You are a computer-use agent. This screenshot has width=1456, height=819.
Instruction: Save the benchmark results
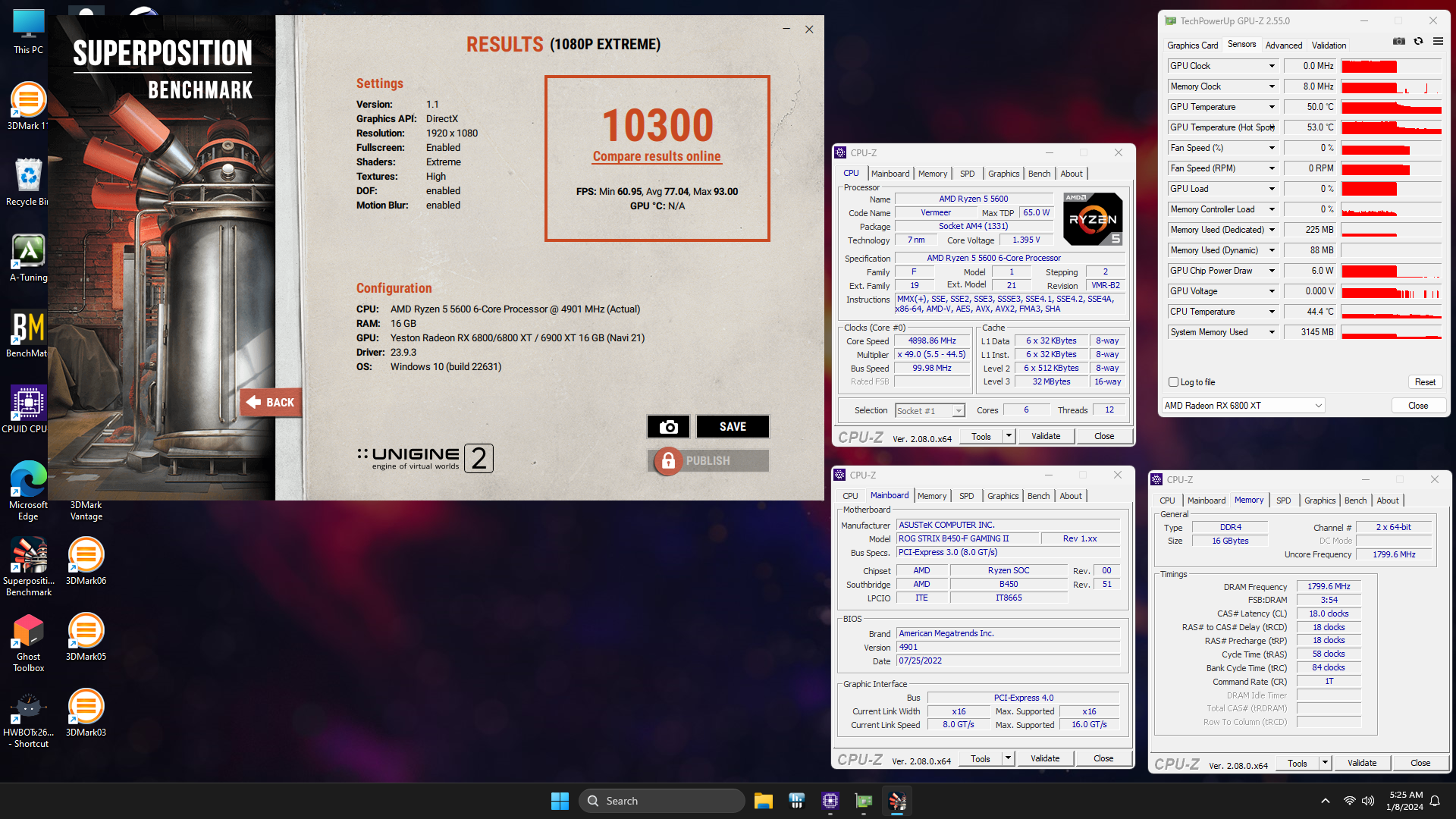coord(733,427)
